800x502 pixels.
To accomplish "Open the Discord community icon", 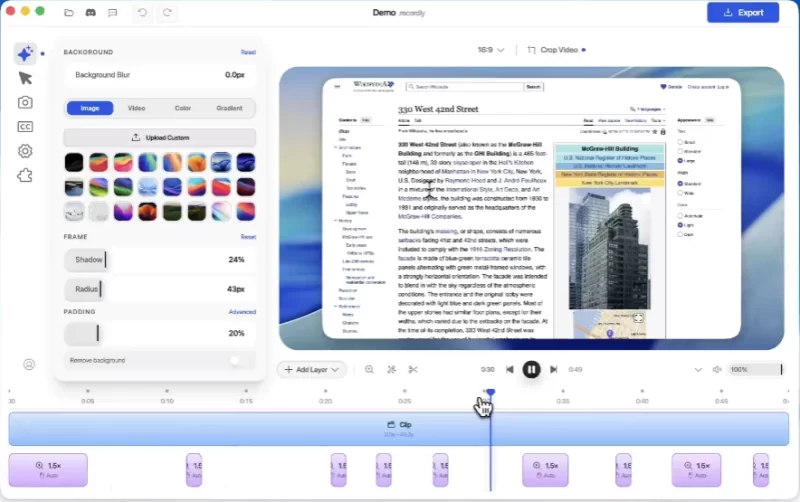I will (91, 13).
